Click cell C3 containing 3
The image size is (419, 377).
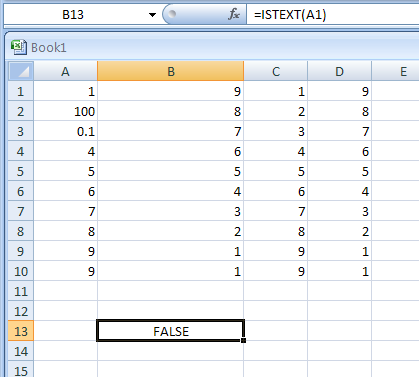(x=276, y=131)
